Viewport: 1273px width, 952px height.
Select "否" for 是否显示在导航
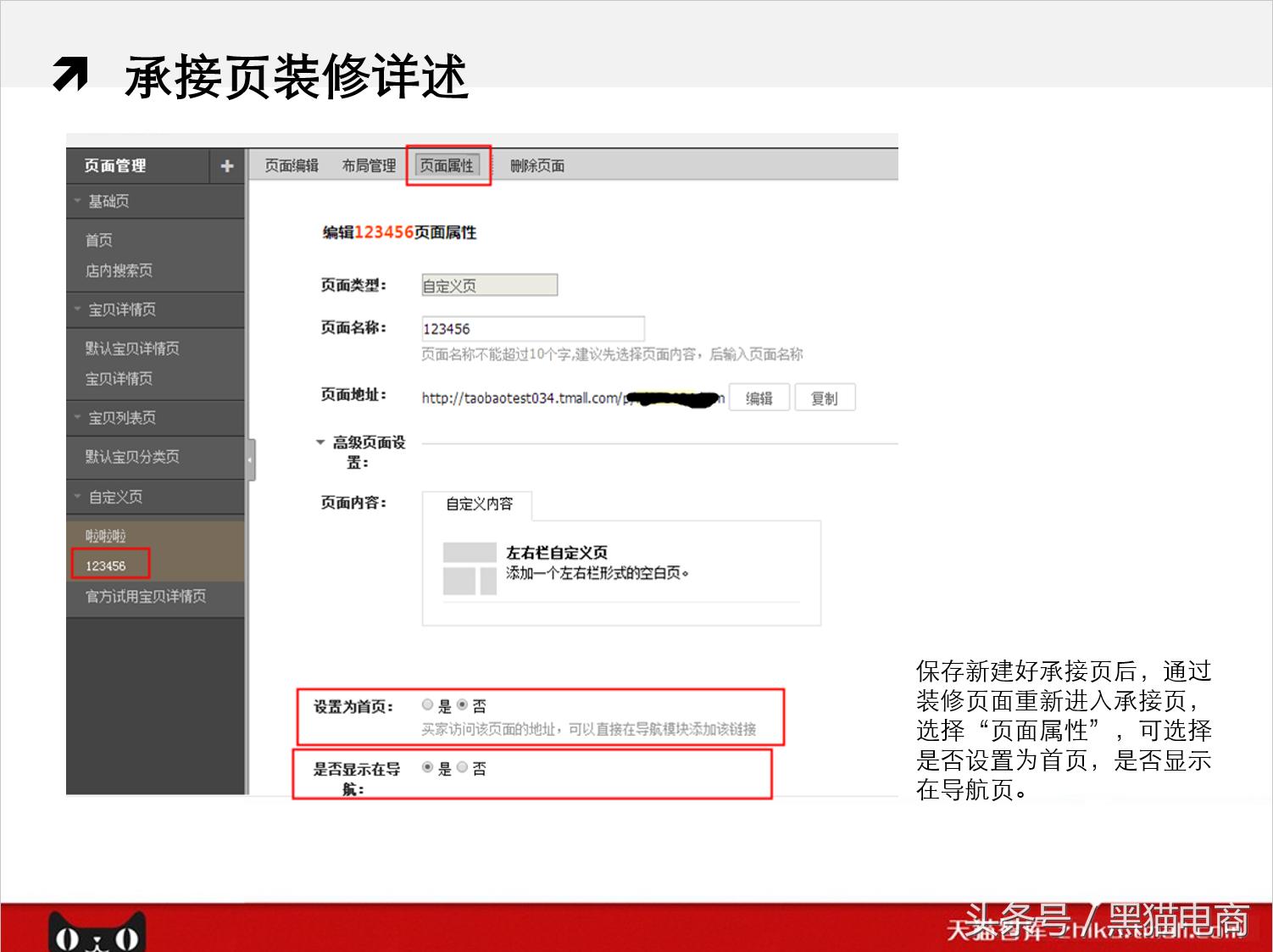pos(462,768)
